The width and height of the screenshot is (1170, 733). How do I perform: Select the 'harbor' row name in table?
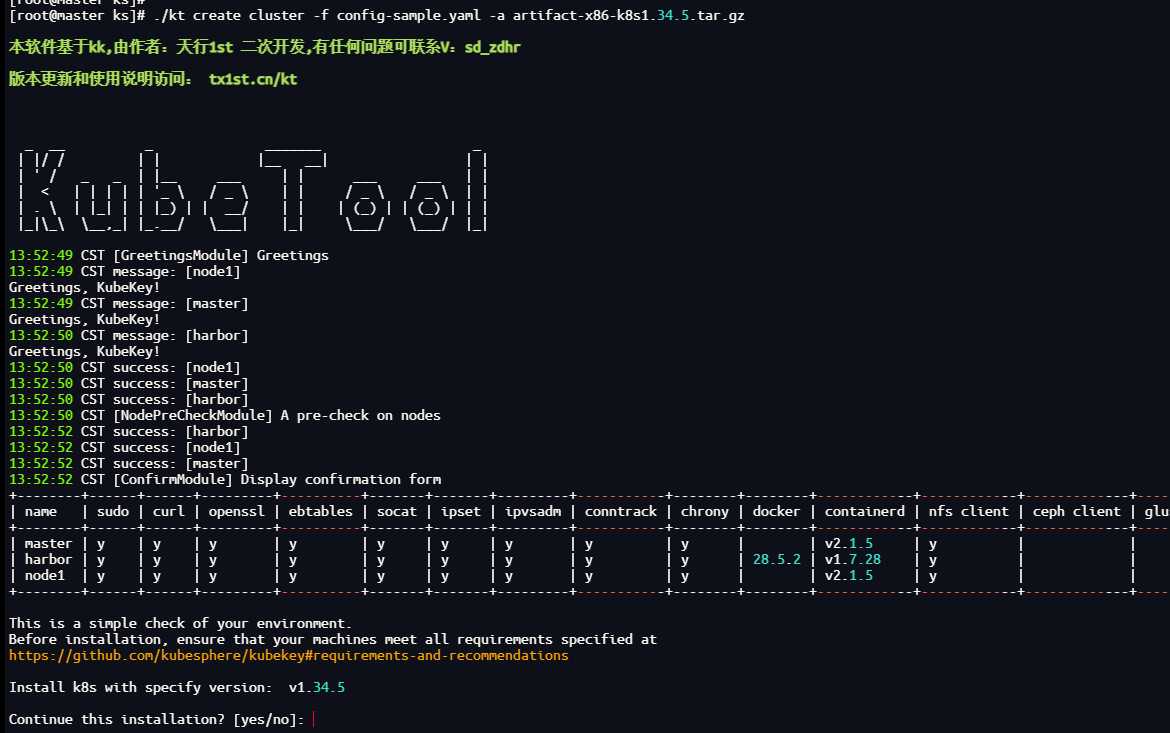49,559
